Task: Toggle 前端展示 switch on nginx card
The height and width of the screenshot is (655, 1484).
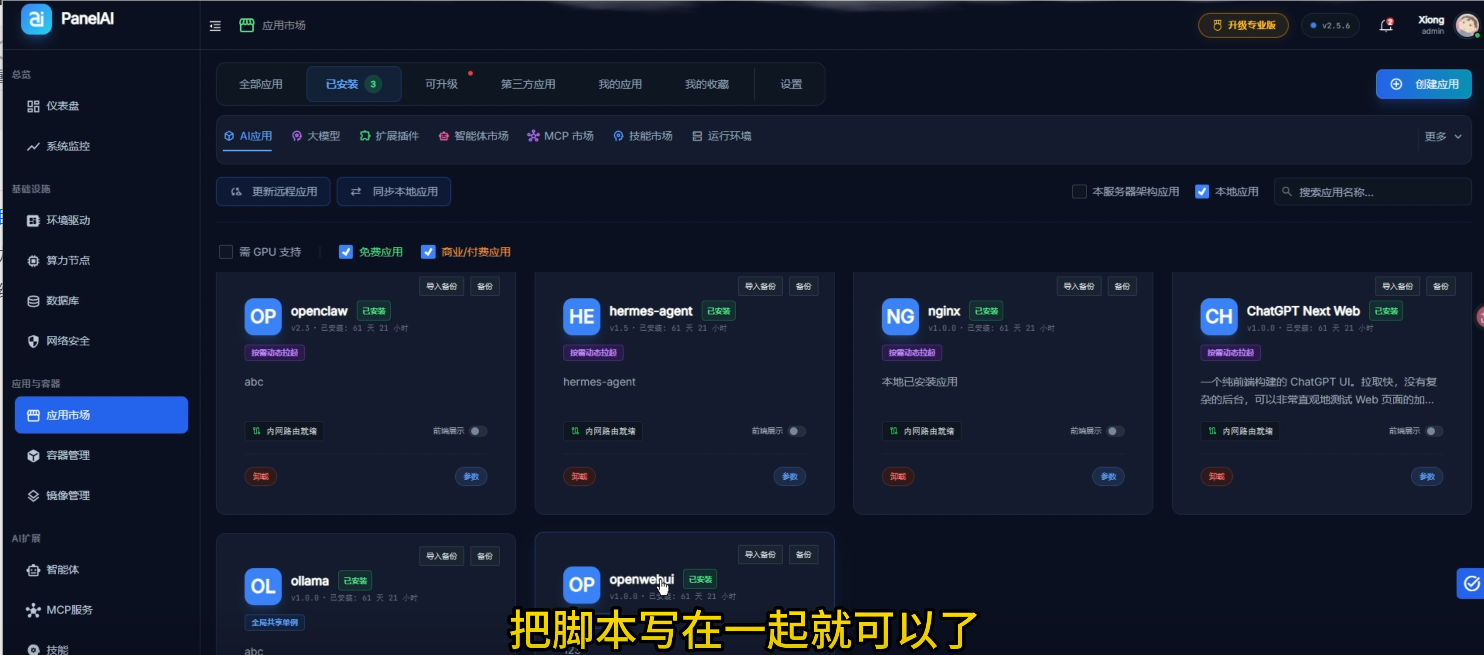Action: pos(1115,431)
